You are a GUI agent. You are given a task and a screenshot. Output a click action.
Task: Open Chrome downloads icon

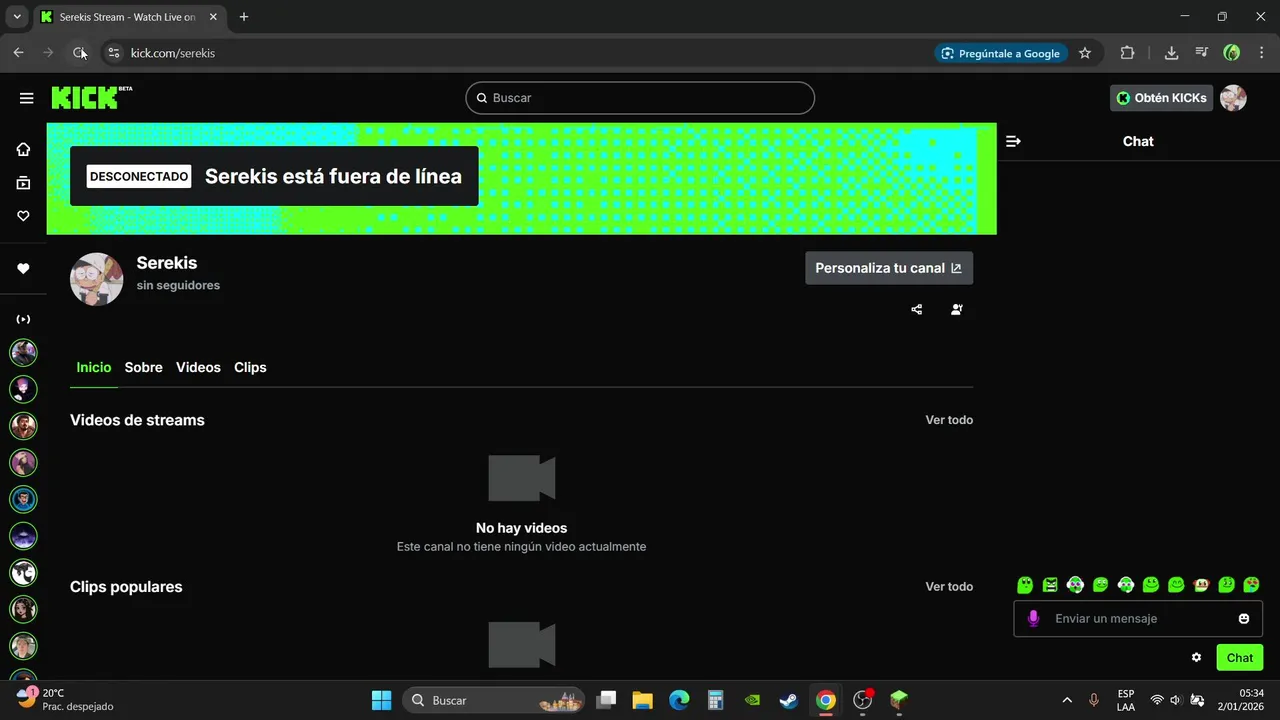click(x=1172, y=53)
